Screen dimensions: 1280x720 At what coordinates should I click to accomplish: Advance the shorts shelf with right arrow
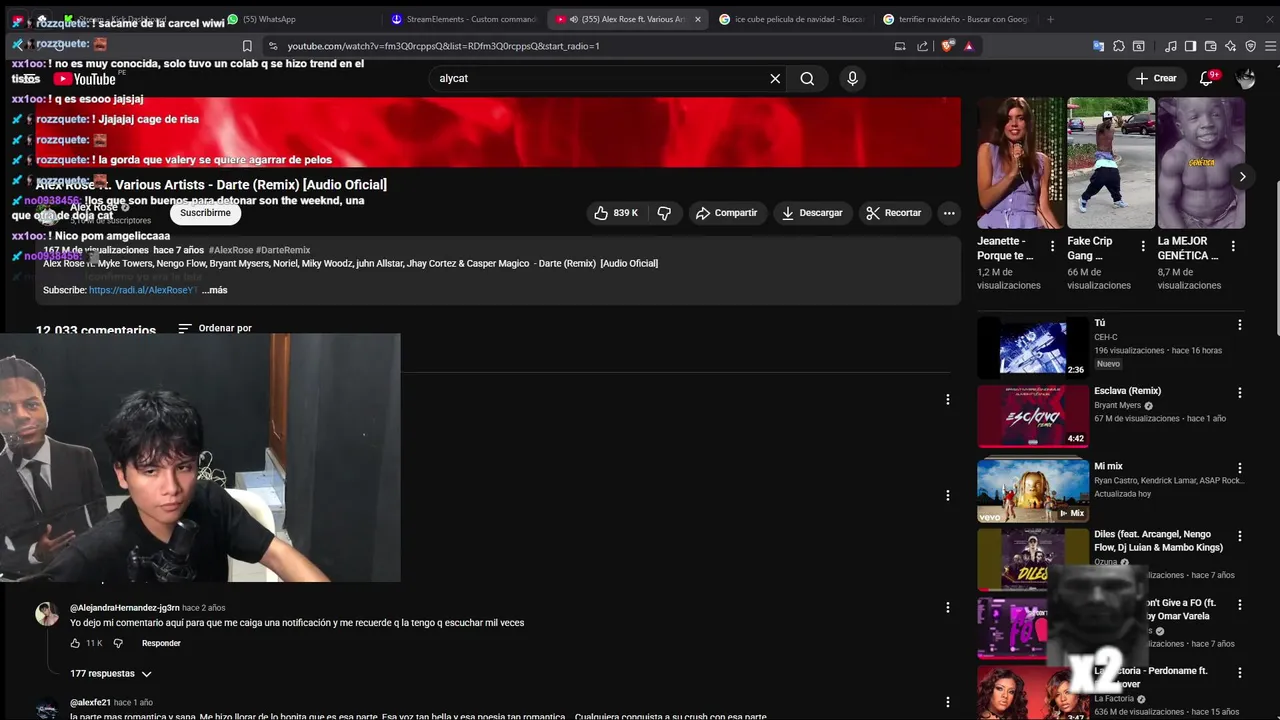pos(1242,177)
